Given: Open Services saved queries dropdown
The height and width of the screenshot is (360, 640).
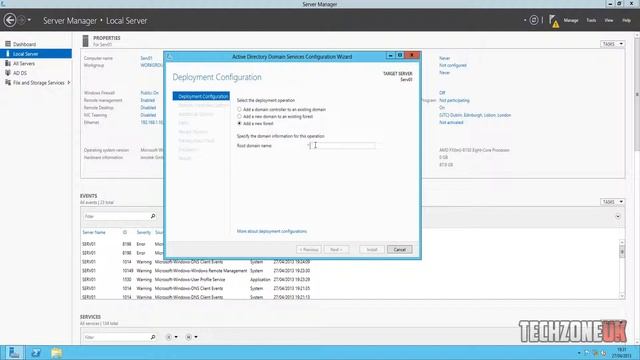Looking at the screenshot, I should tap(191, 337).
